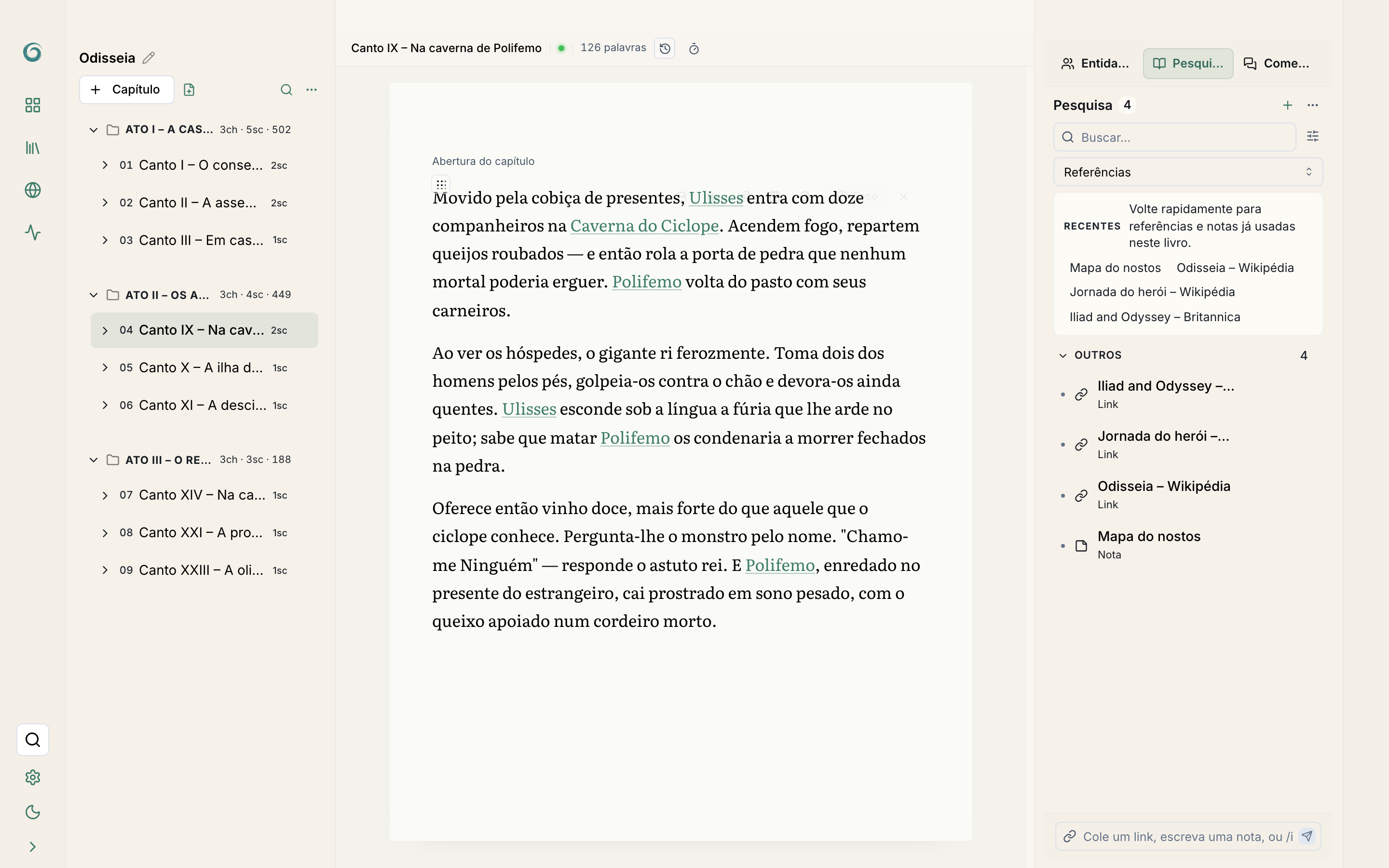1389x868 pixels.
Task: Click the Buscar search field
Action: pyautogui.click(x=1174, y=137)
